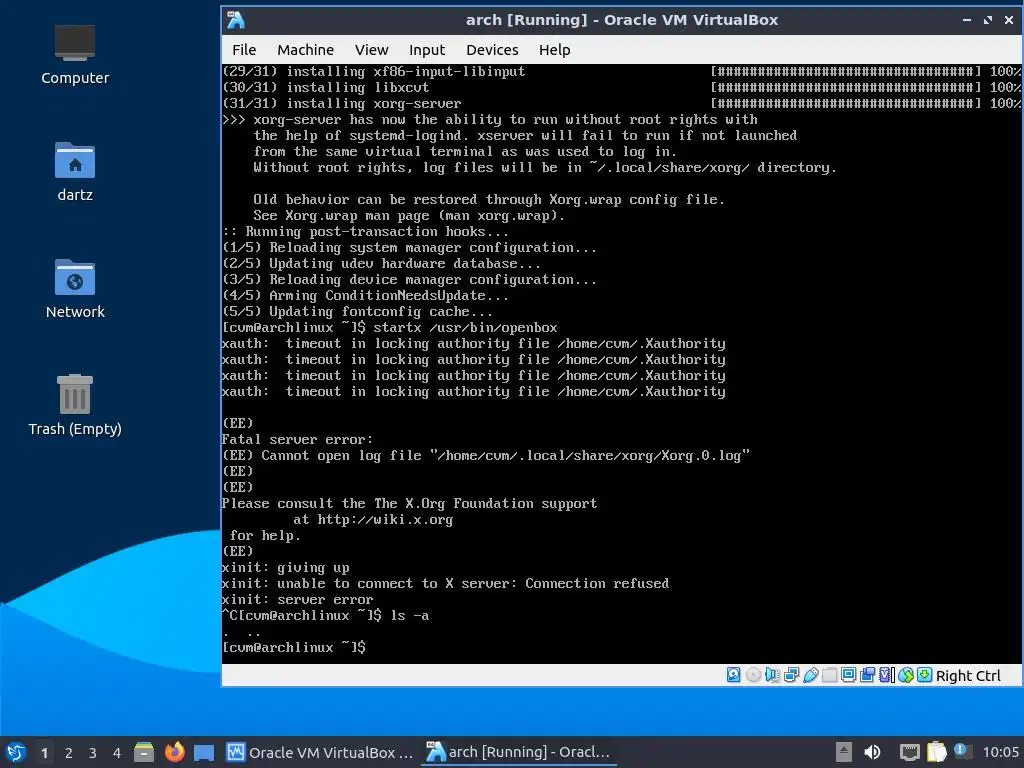
Task: Click the USB devices status icon
Action: click(x=810, y=675)
